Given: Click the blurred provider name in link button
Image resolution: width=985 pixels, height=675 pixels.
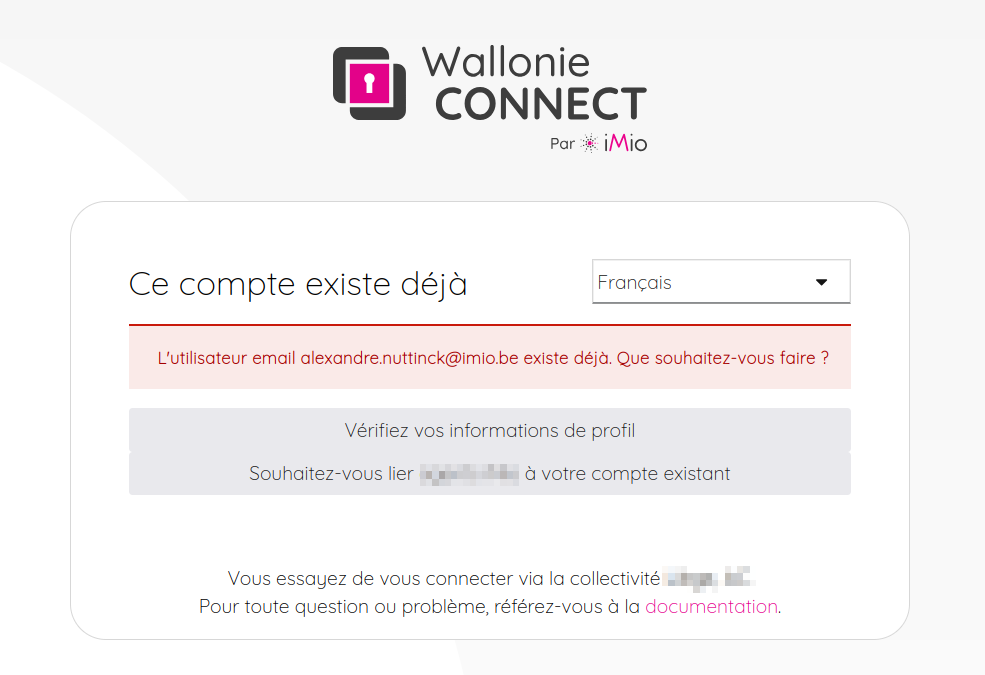Looking at the screenshot, I should (x=469, y=474).
